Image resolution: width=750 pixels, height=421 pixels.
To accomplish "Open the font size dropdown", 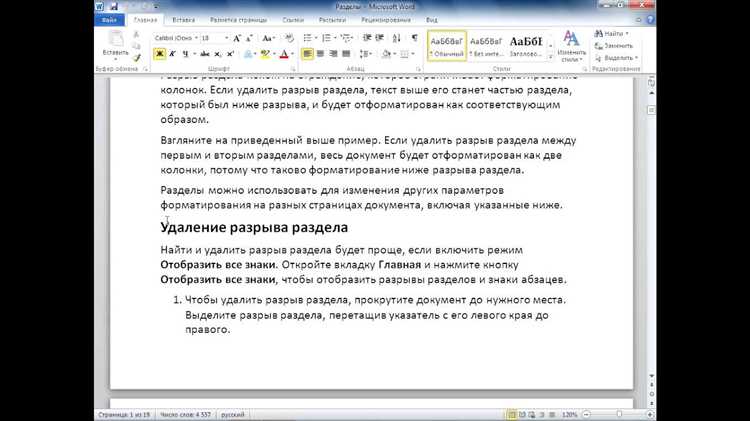I will [226, 38].
